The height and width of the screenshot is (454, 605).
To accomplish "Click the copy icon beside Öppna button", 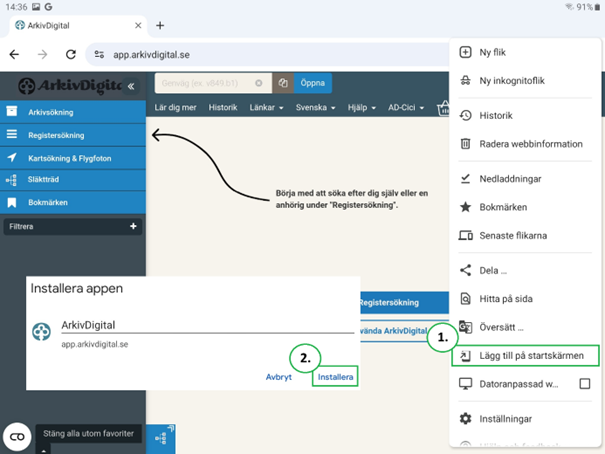I will 284,84.
